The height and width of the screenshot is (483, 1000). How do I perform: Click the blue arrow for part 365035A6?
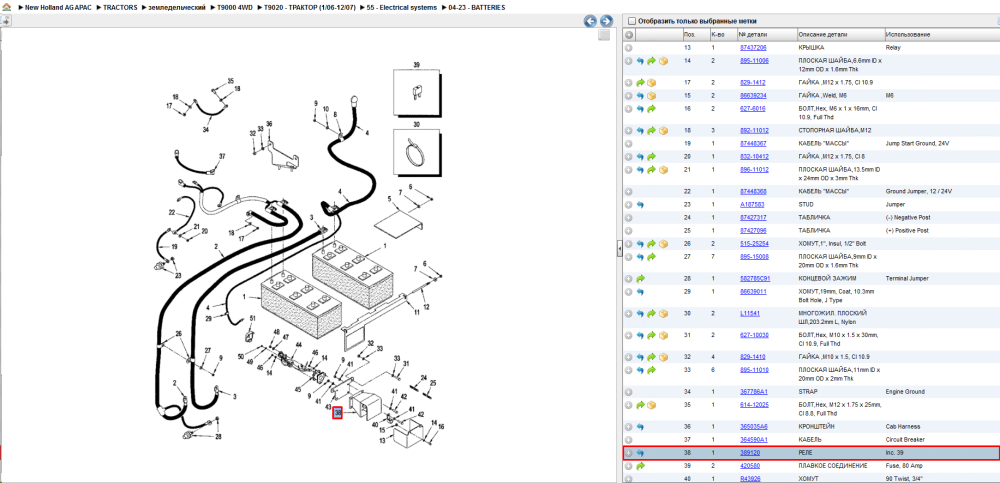click(x=640, y=427)
